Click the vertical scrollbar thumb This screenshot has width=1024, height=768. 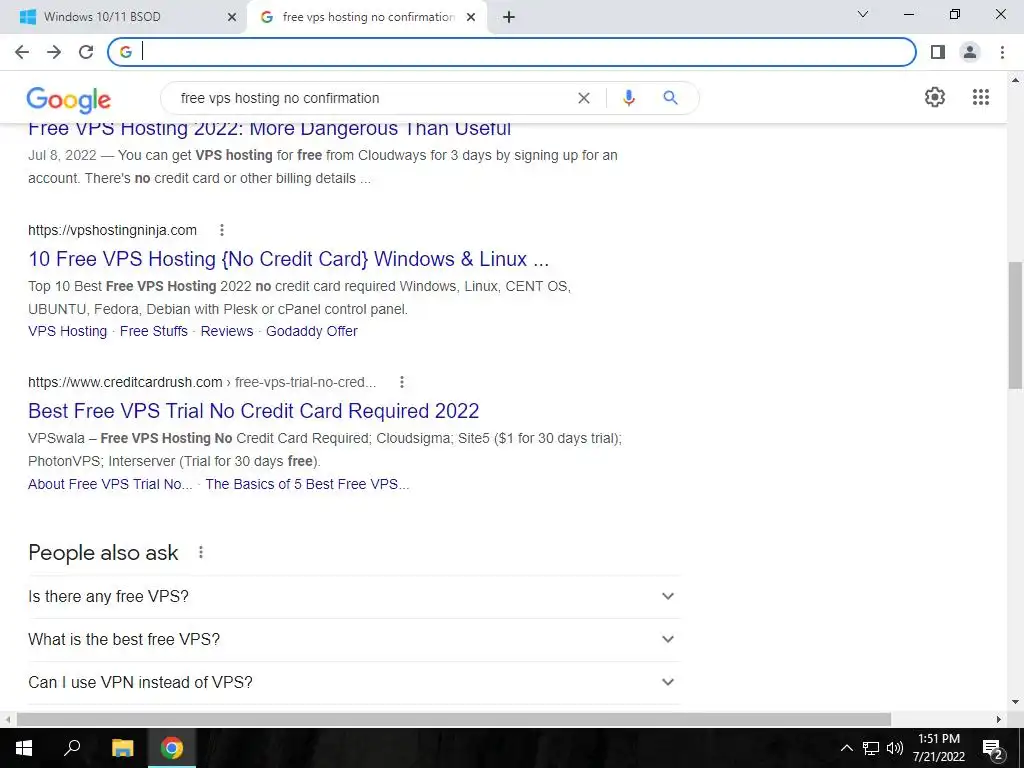point(1015,325)
